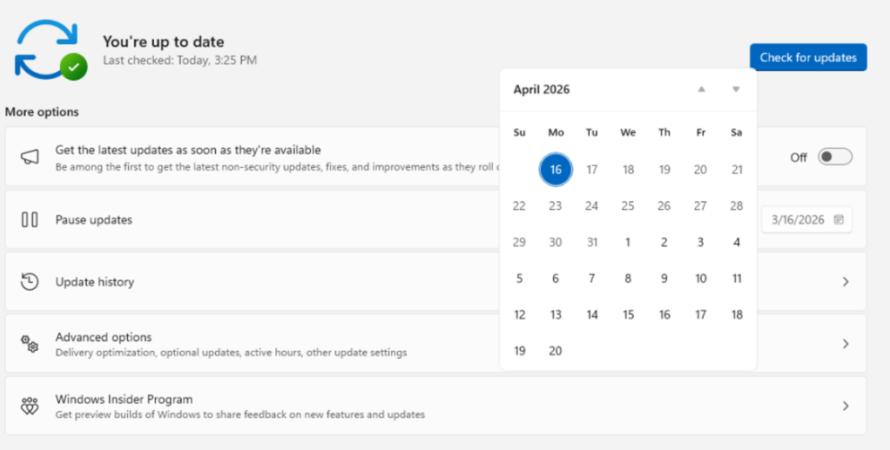
Task: Click the megaphone icon for latest updates
Action: 30,157
